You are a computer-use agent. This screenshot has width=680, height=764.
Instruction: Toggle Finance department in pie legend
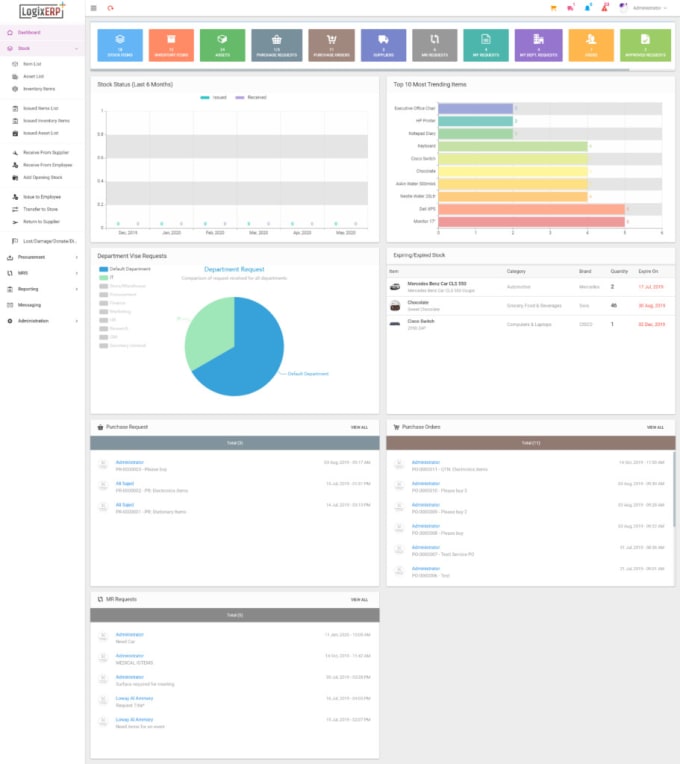[113, 303]
